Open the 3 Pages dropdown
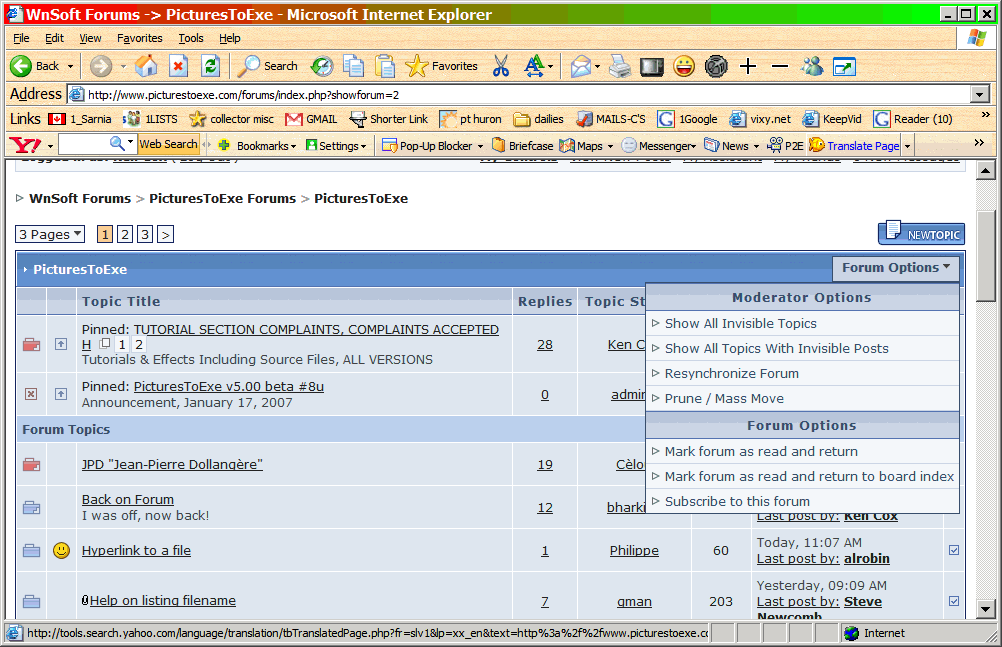The width and height of the screenshot is (1002, 647). 50,235
